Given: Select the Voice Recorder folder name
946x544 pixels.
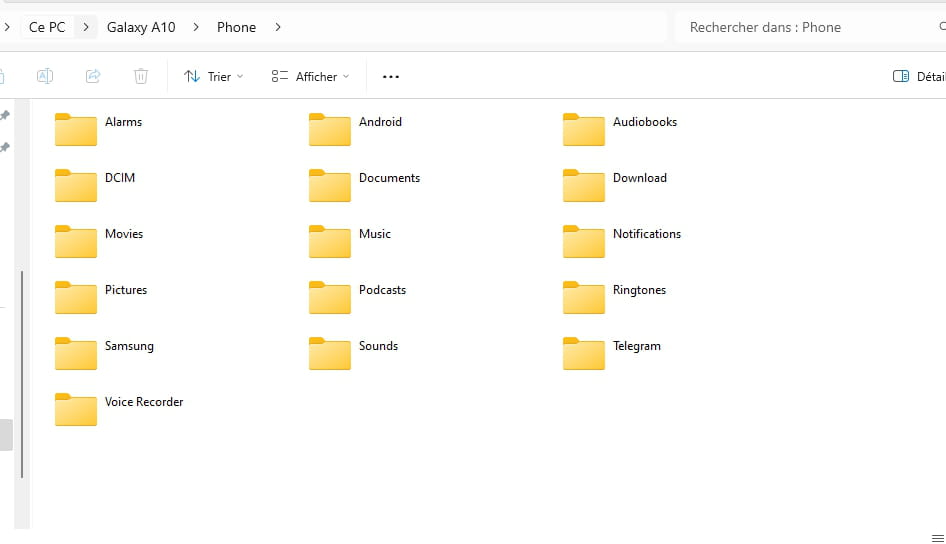Looking at the screenshot, I should pos(144,402).
